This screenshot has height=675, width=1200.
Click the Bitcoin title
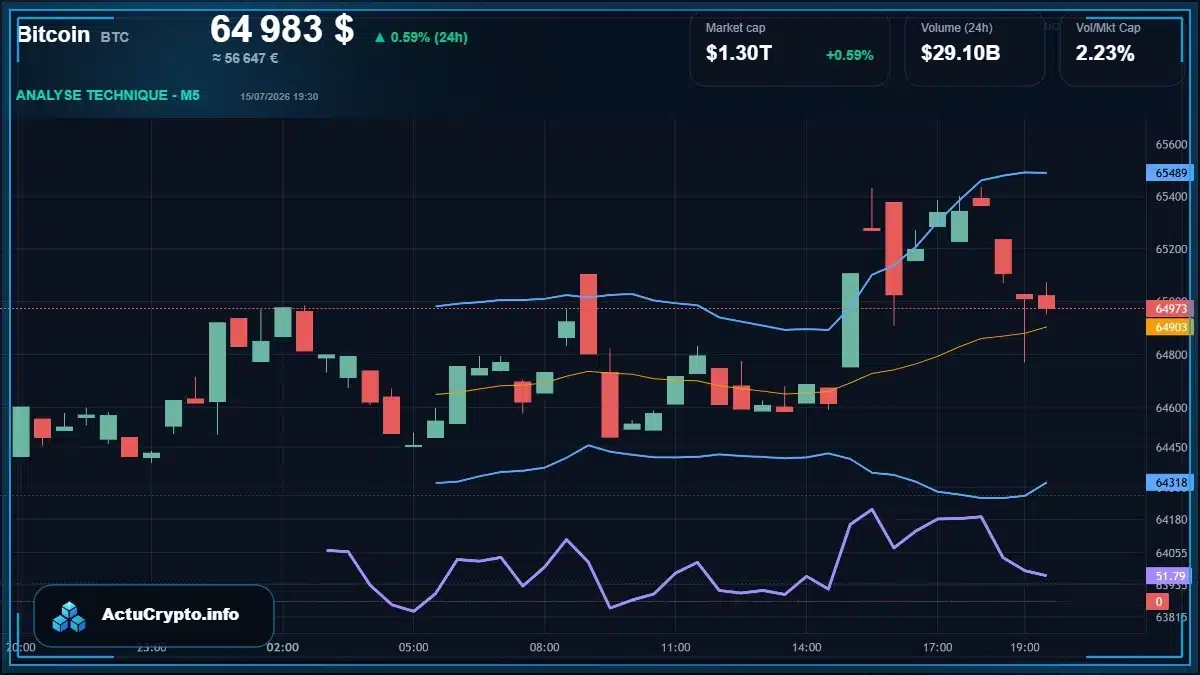click(53, 34)
